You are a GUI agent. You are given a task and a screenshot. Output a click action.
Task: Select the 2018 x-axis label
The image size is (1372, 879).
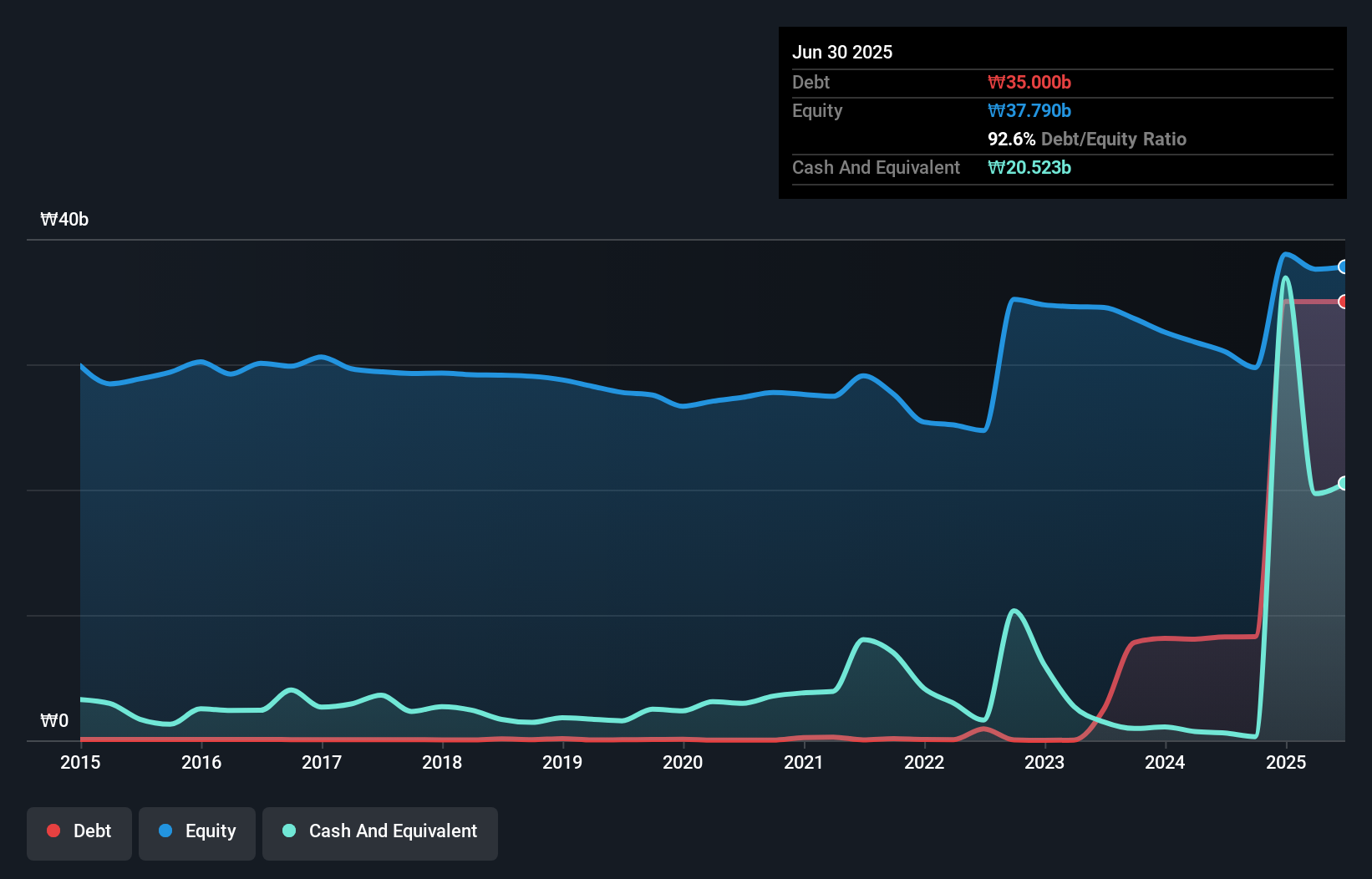coord(442,762)
